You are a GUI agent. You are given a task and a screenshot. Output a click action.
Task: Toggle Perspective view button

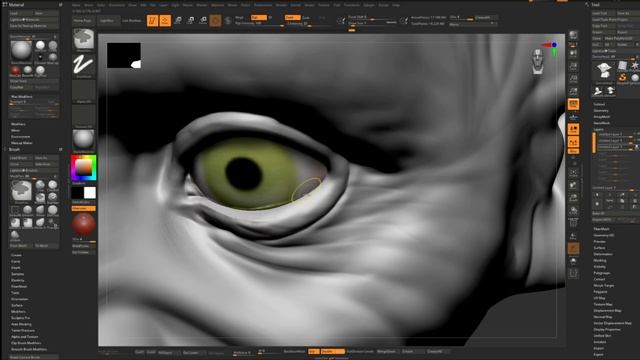pos(573,104)
